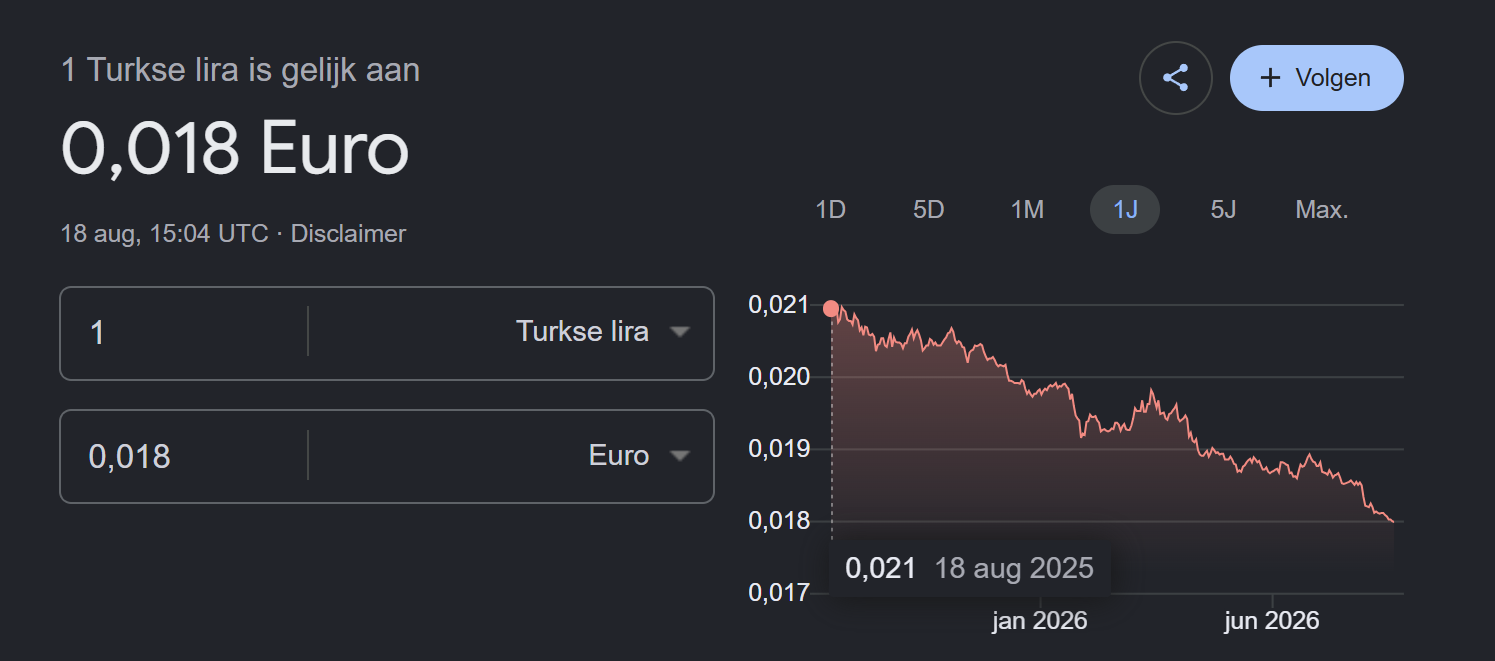1495x661 pixels.
Task: Select the 1D time range tab
Action: [831, 210]
